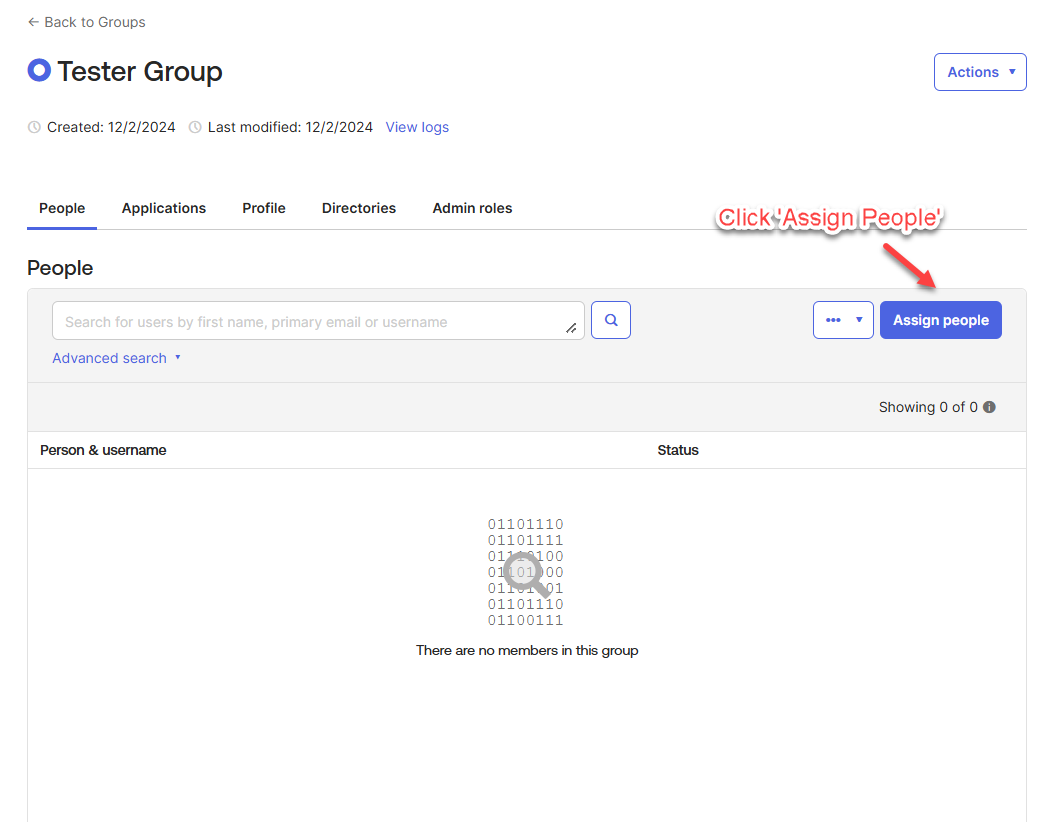Click the resize handle in the search box
This screenshot has width=1064, height=822.
(x=571, y=328)
